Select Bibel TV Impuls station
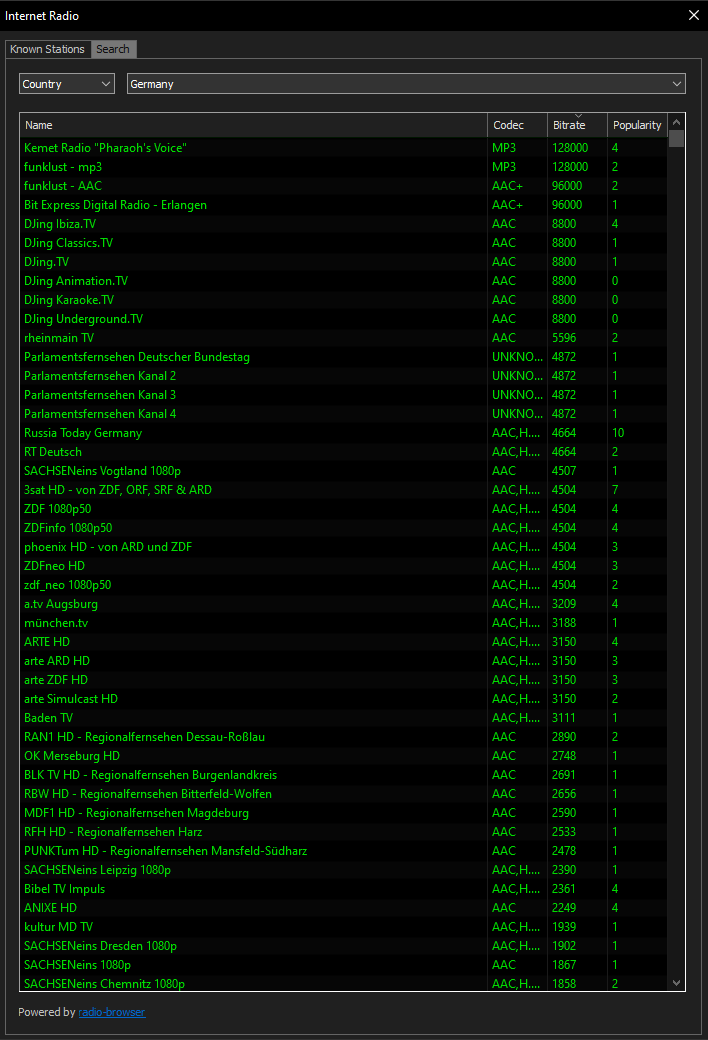 (x=343, y=889)
